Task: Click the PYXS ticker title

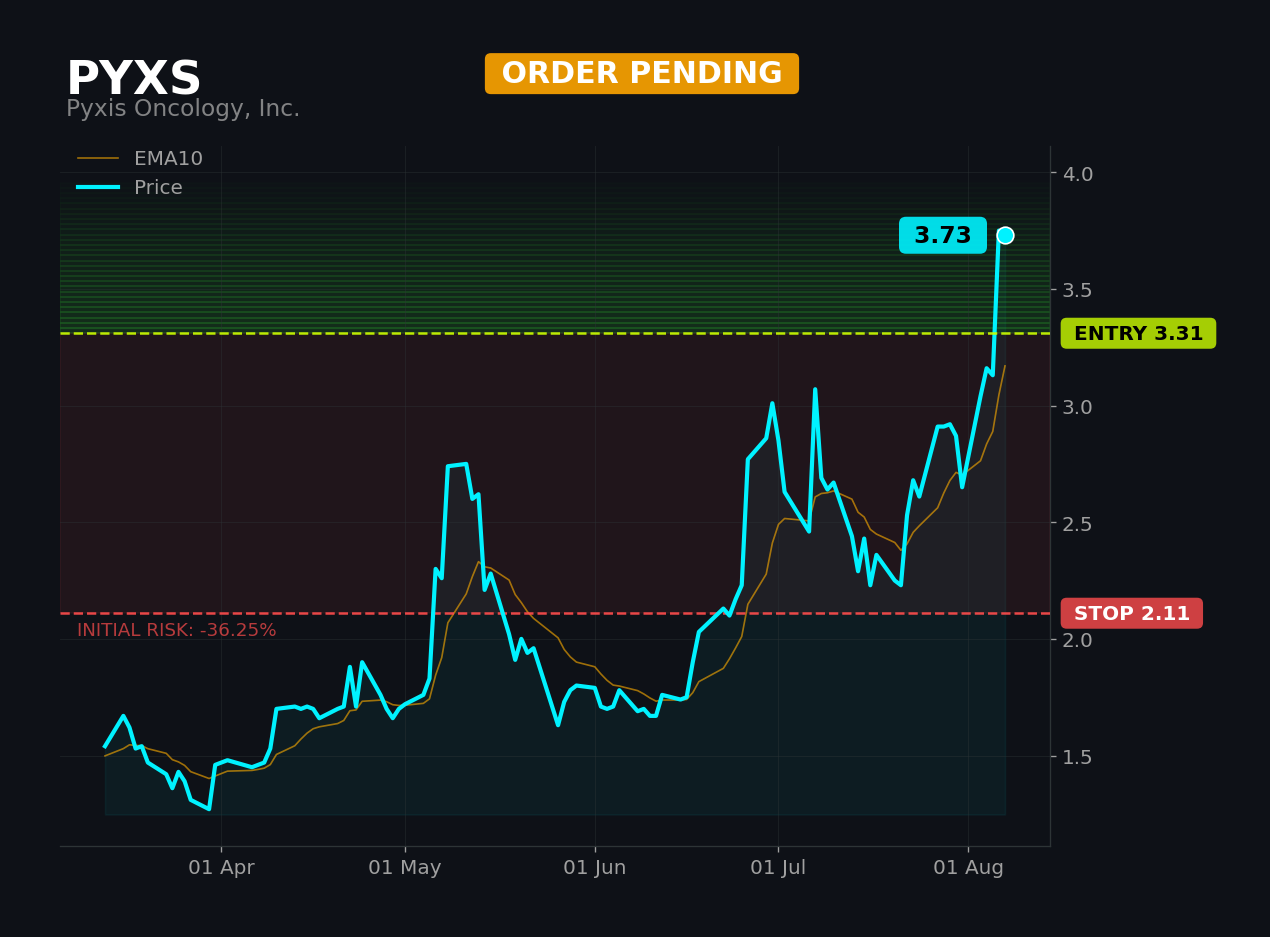Action: tap(134, 79)
